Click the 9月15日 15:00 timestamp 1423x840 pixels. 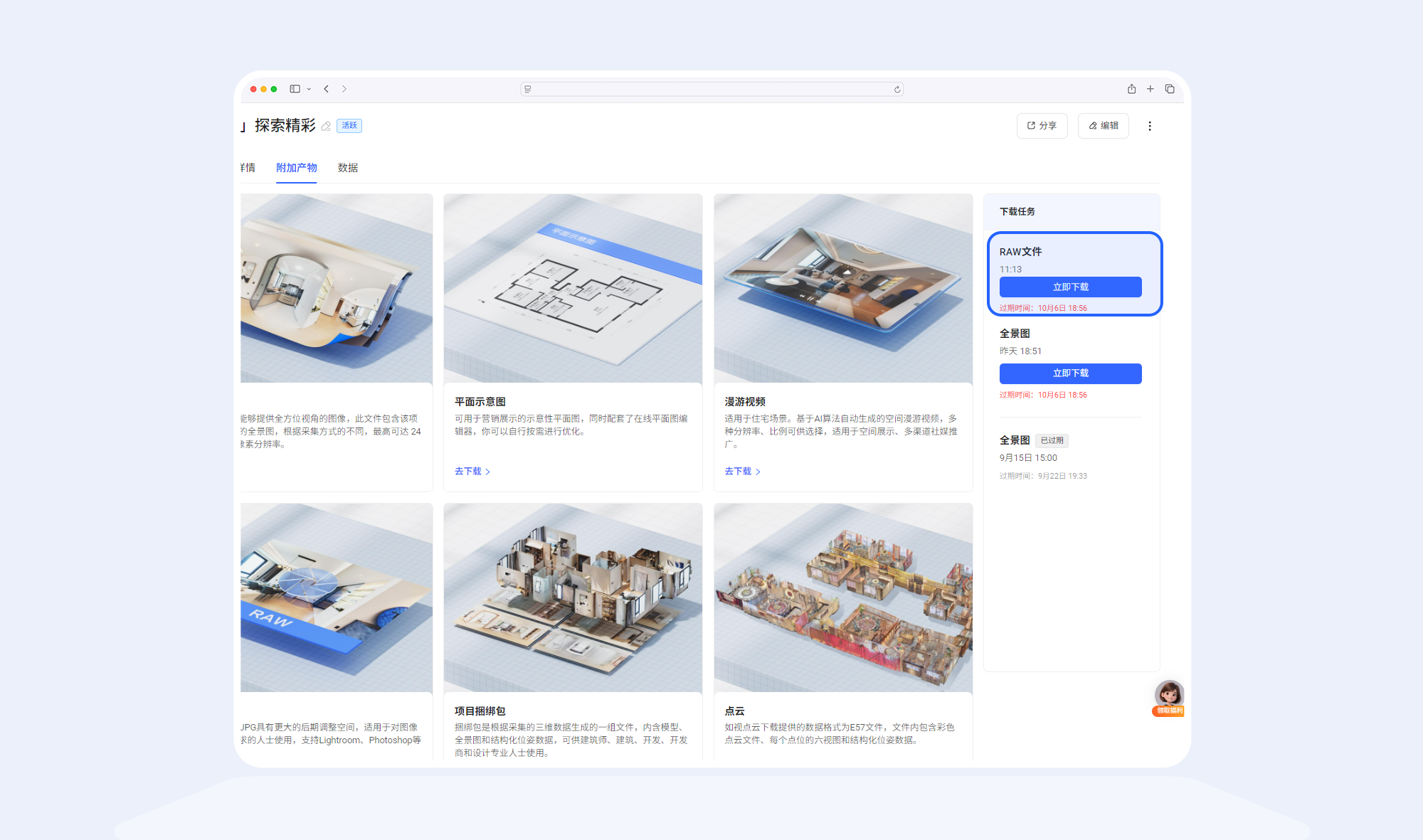1028,458
